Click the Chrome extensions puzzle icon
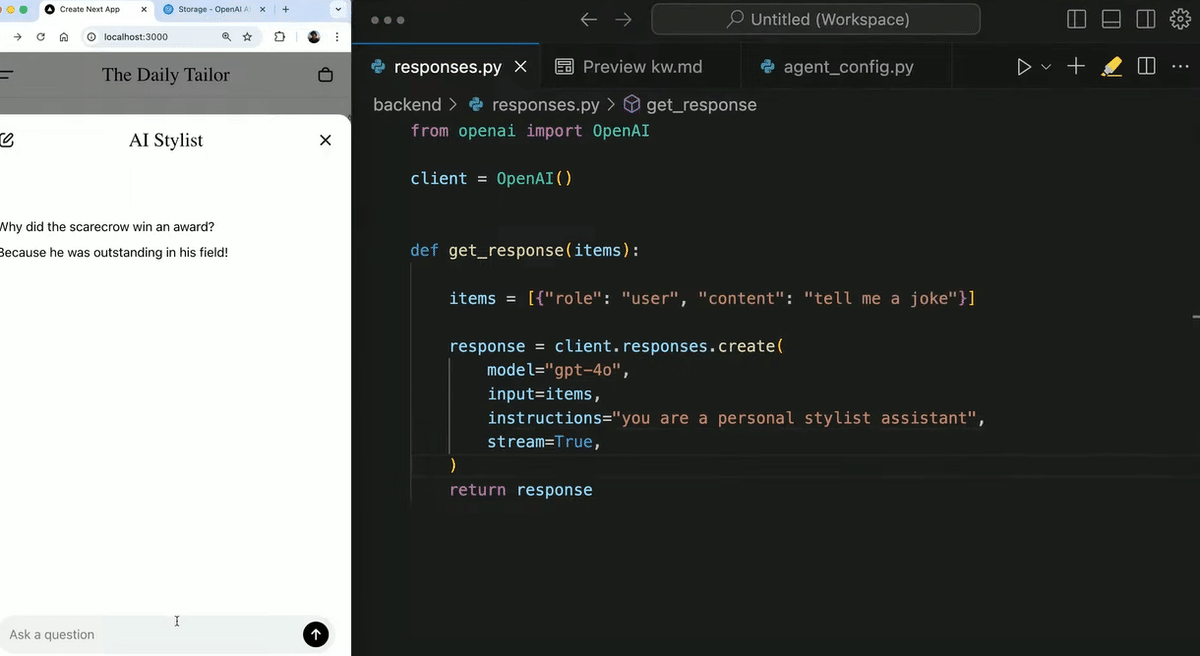The height and width of the screenshot is (656, 1200). (282, 36)
